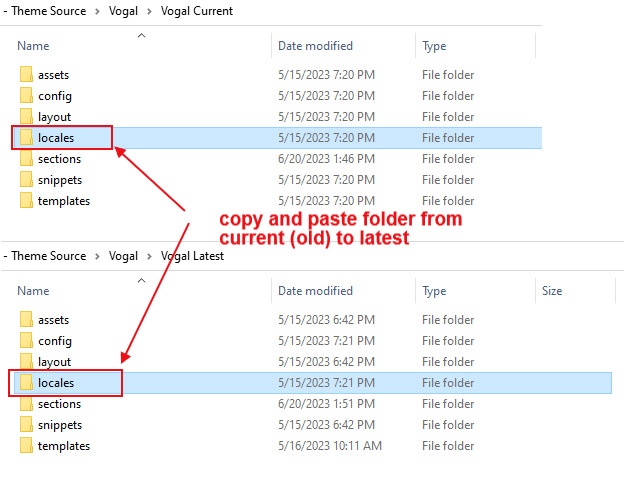Open assets folder icon in Vogal Latest
The image size is (624, 488).
coord(26,320)
